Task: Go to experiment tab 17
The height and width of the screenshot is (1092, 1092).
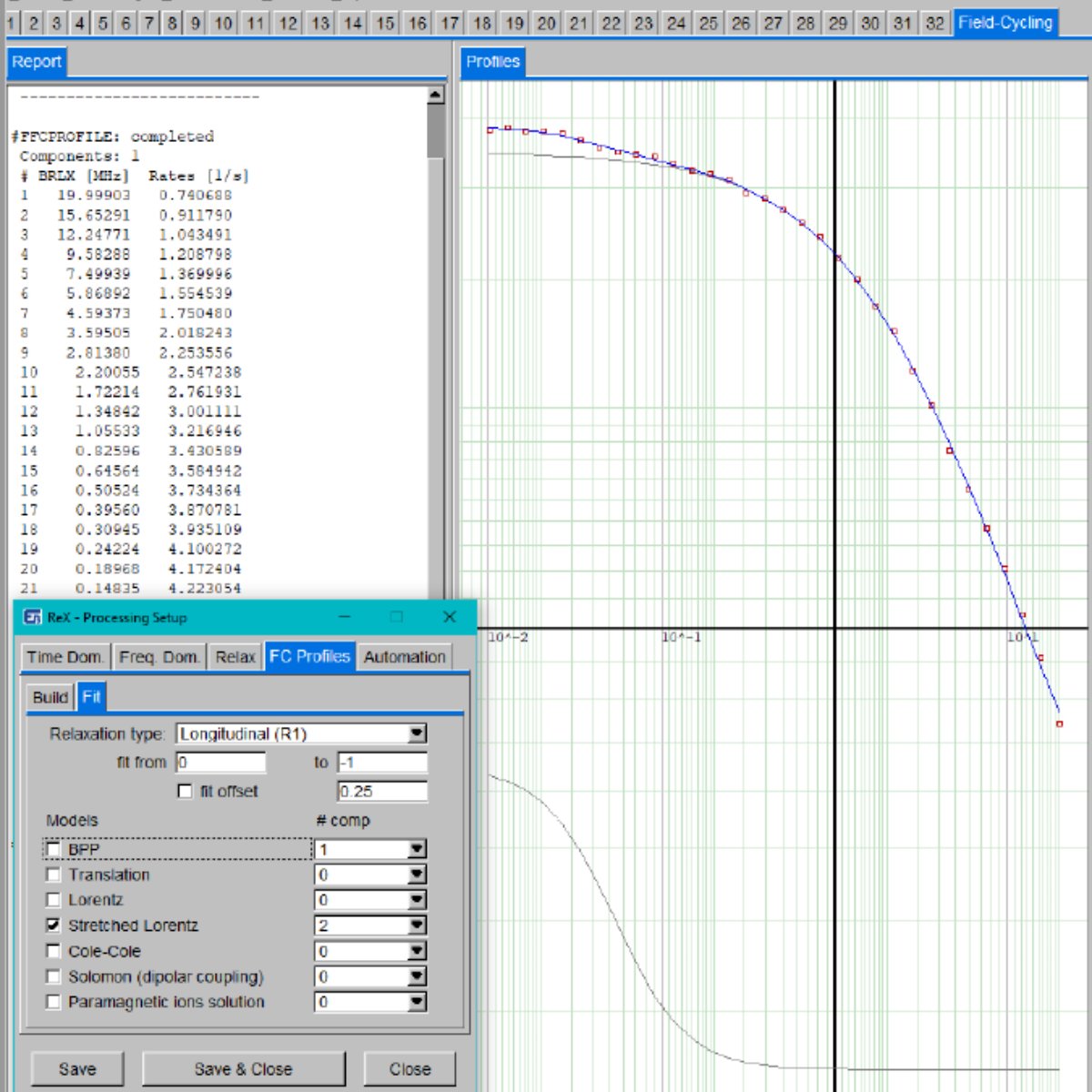Action: point(450,23)
